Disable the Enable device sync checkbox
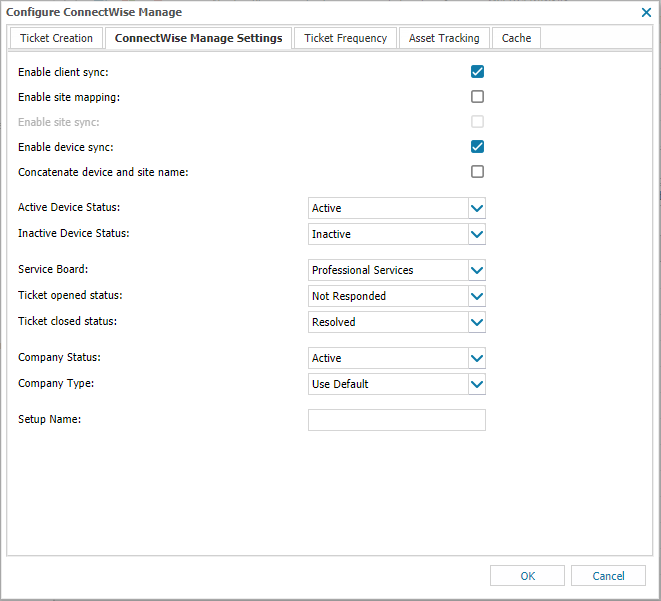This screenshot has height=601, width=661. (x=477, y=147)
